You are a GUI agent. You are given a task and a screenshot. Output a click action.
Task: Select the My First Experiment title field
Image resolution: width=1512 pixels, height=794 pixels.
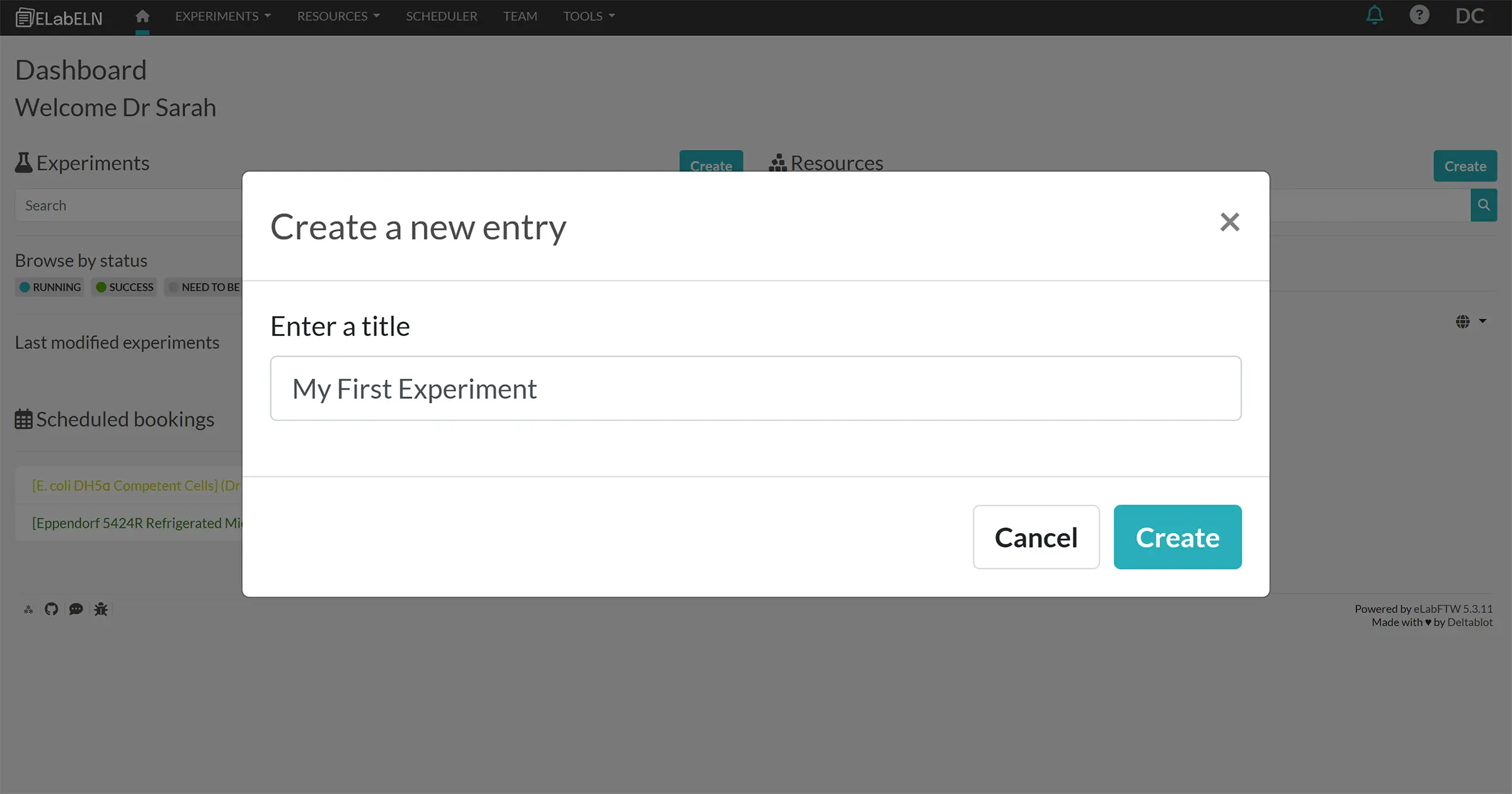point(755,388)
